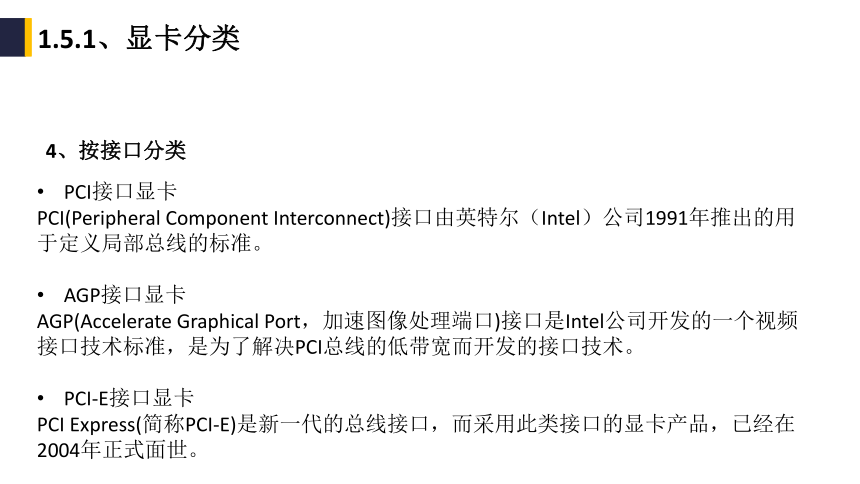Click the yellow stripe beside the title
Screen dimensions: 860x484
[29, 37]
